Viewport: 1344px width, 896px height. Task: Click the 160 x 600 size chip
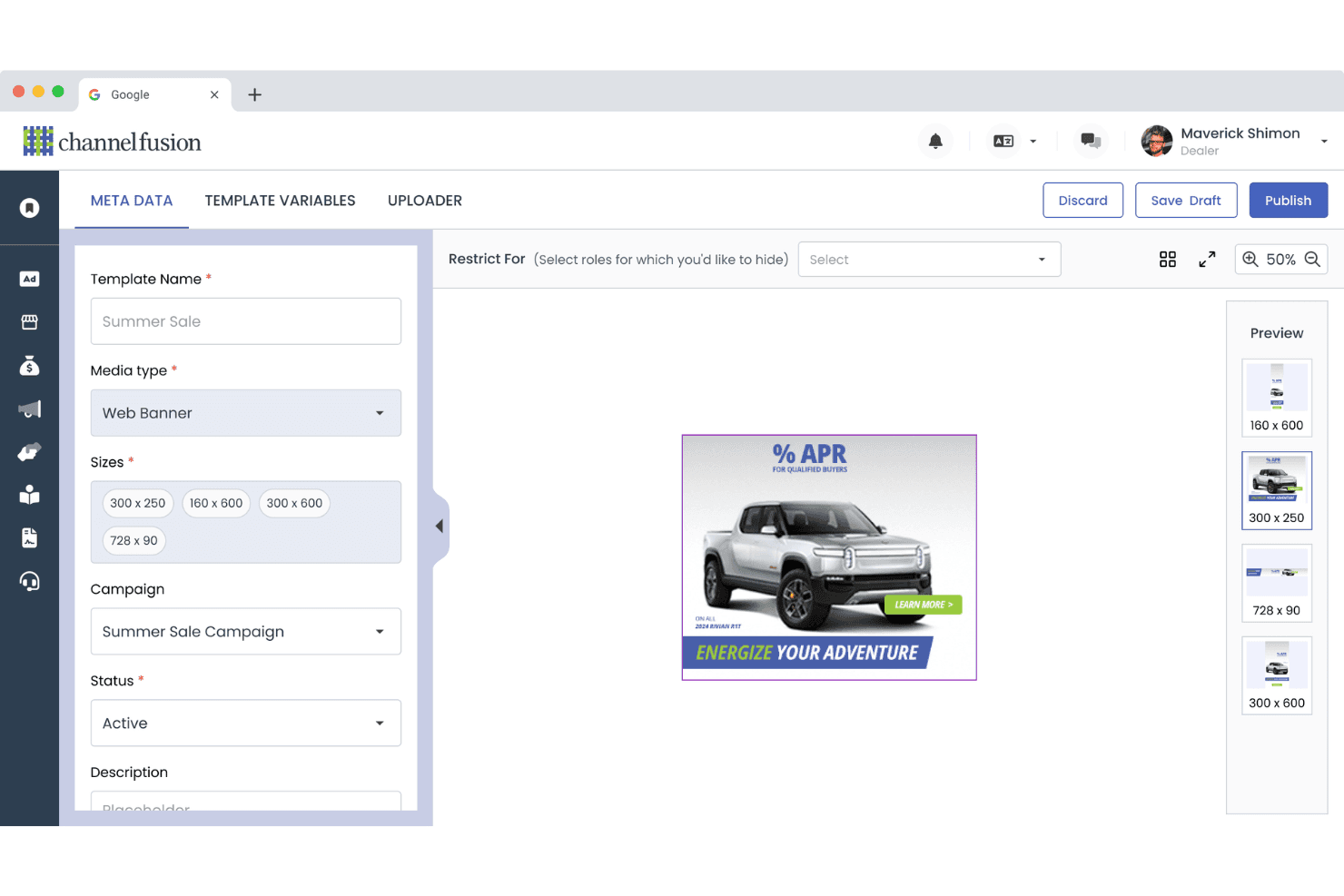pos(216,503)
